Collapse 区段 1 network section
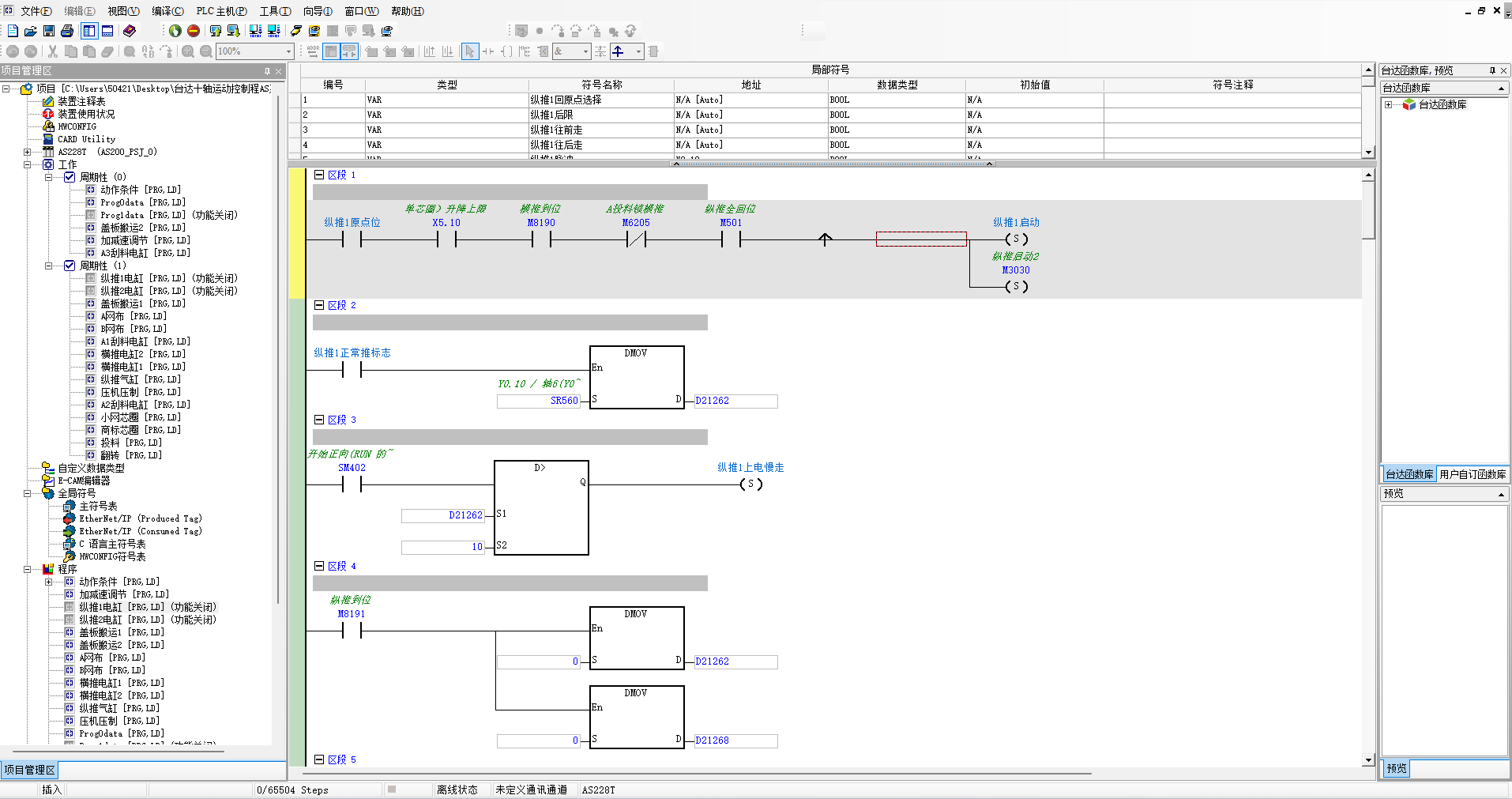This screenshot has height=799, width=1512. coord(319,175)
